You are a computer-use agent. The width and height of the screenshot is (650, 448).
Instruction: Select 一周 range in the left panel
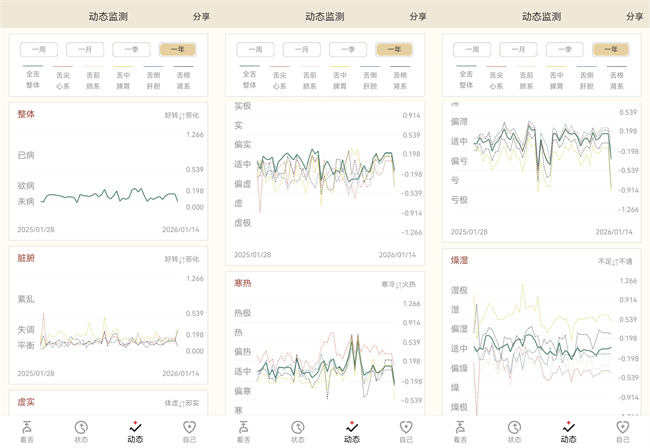coord(39,49)
